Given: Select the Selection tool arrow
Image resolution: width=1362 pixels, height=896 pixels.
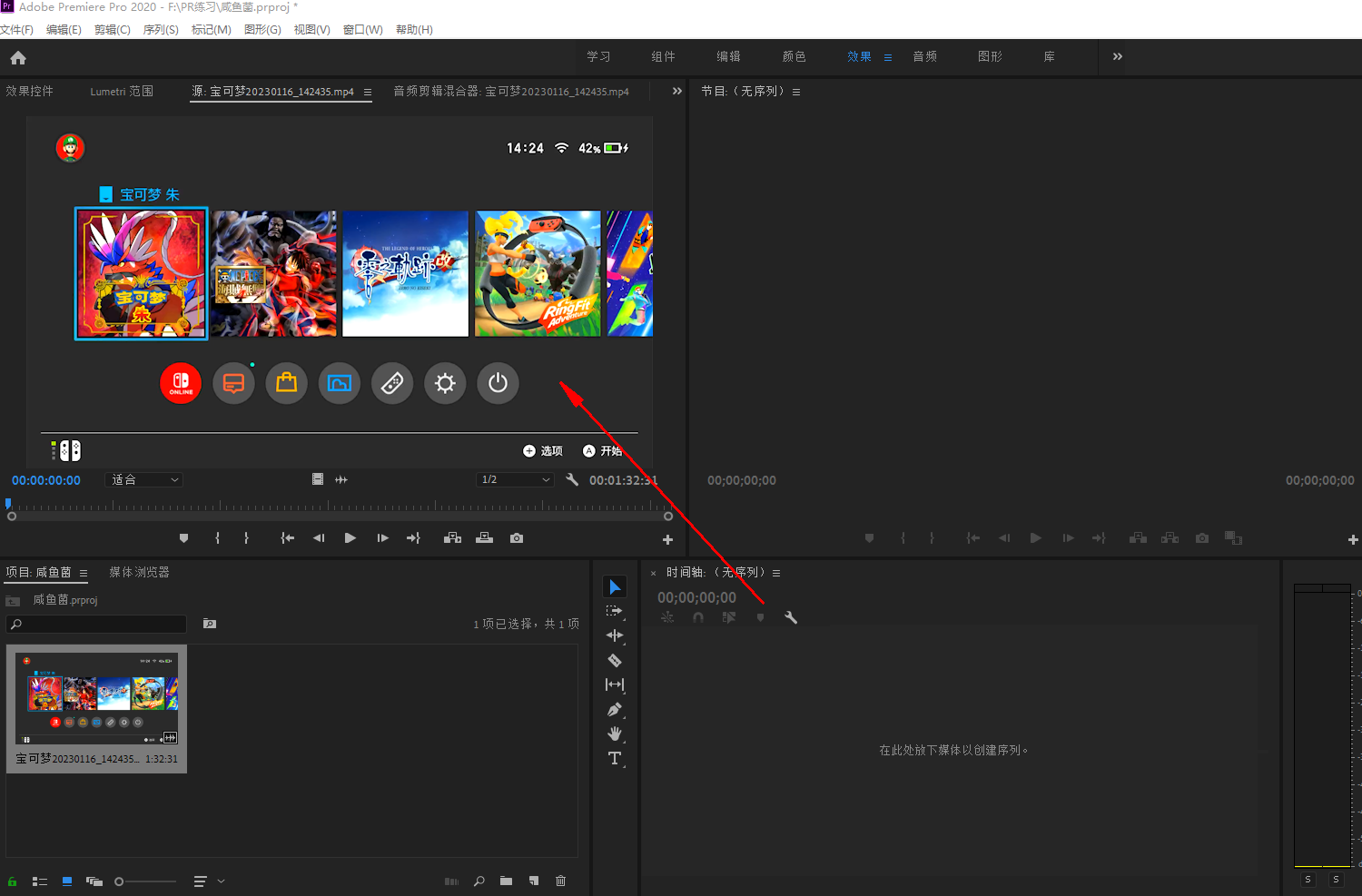Looking at the screenshot, I should click(x=615, y=586).
